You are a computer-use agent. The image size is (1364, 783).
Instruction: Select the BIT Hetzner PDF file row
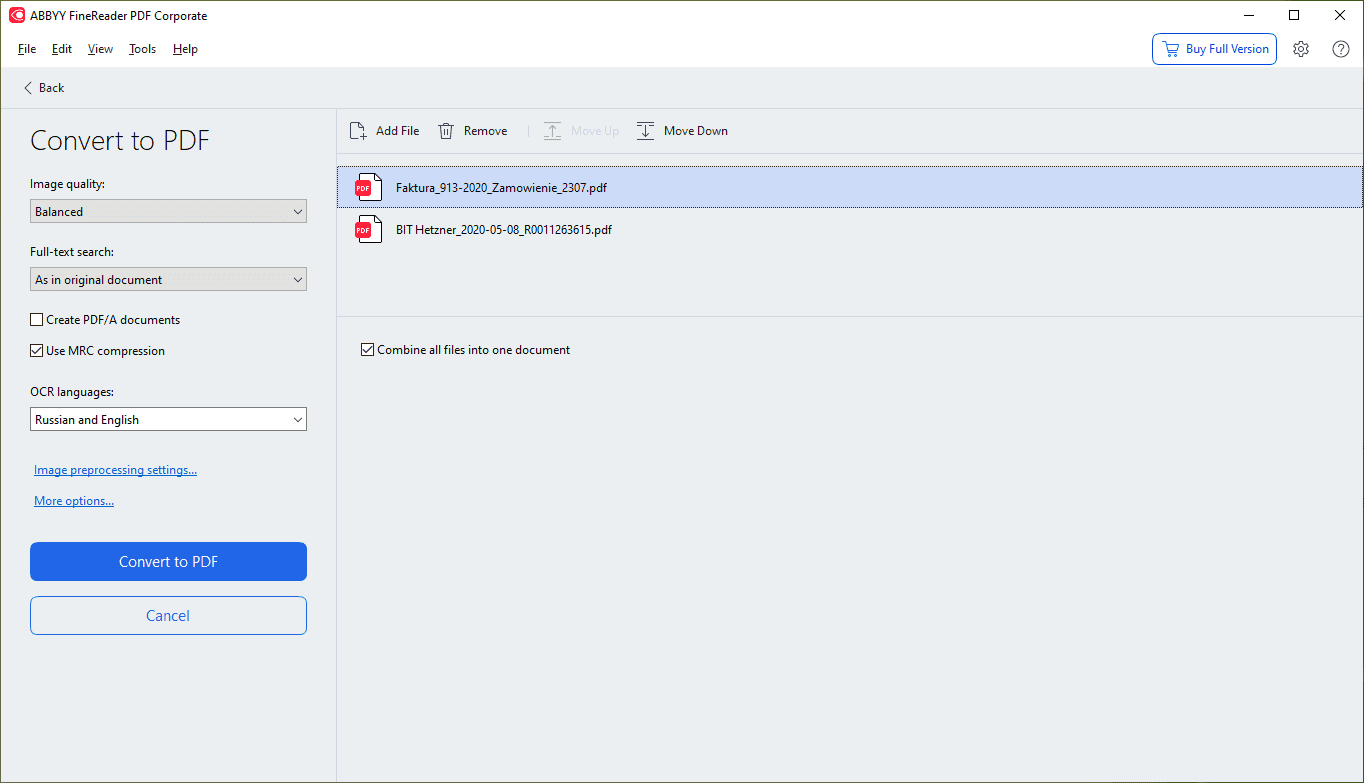700,229
